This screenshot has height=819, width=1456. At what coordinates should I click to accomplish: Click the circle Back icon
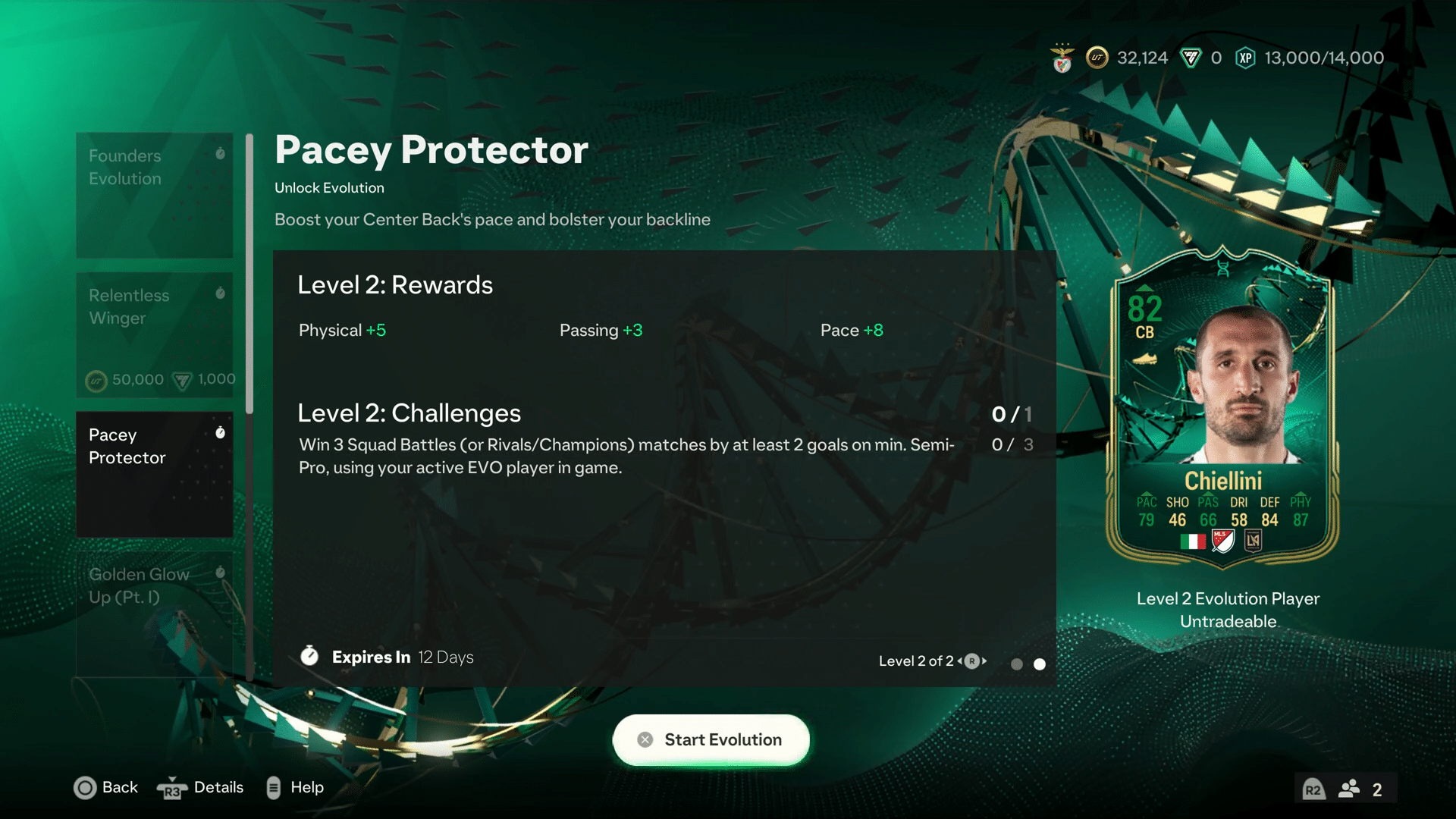coord(85,788)
